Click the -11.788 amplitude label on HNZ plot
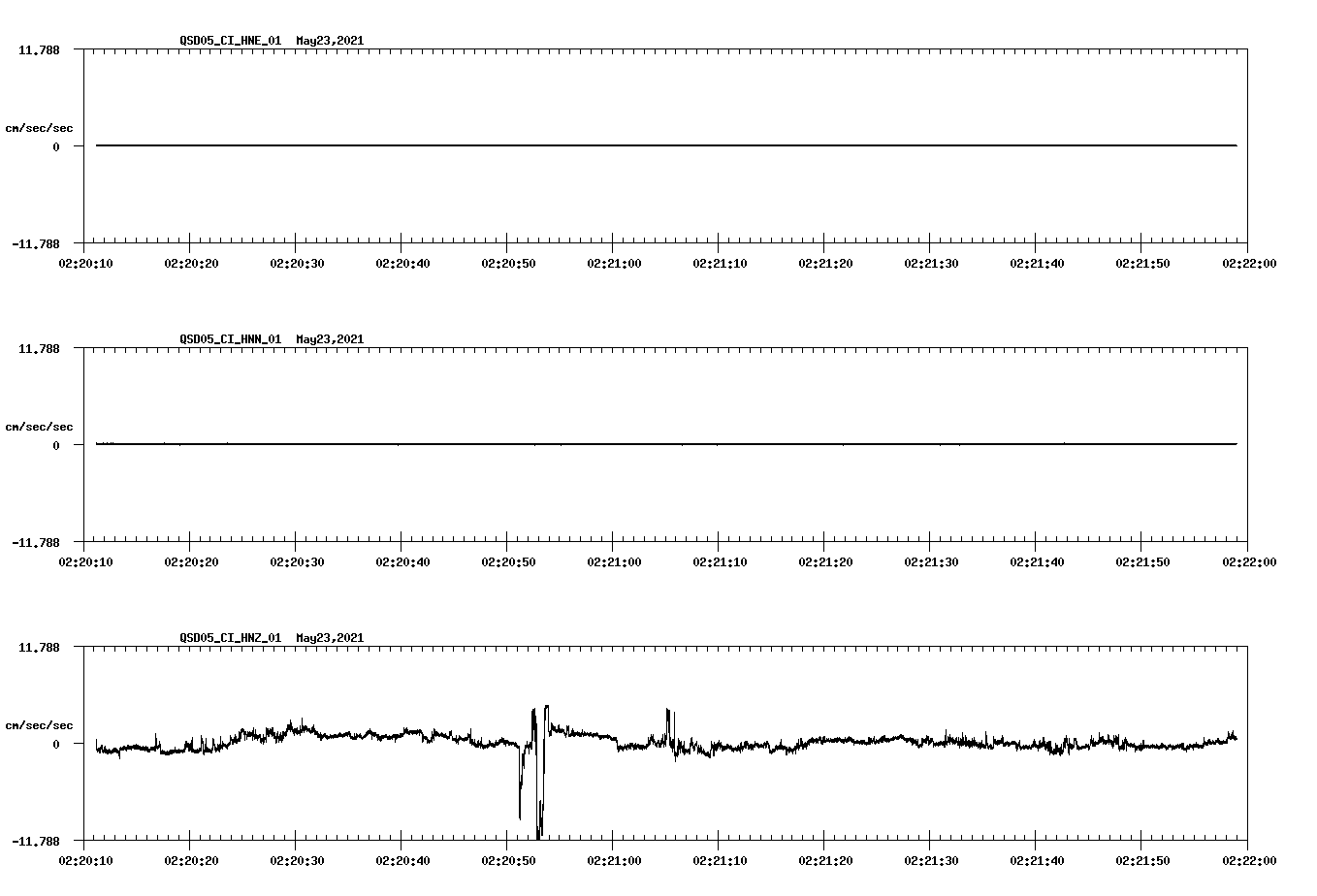1317x896 pixels. coord(34,840)
